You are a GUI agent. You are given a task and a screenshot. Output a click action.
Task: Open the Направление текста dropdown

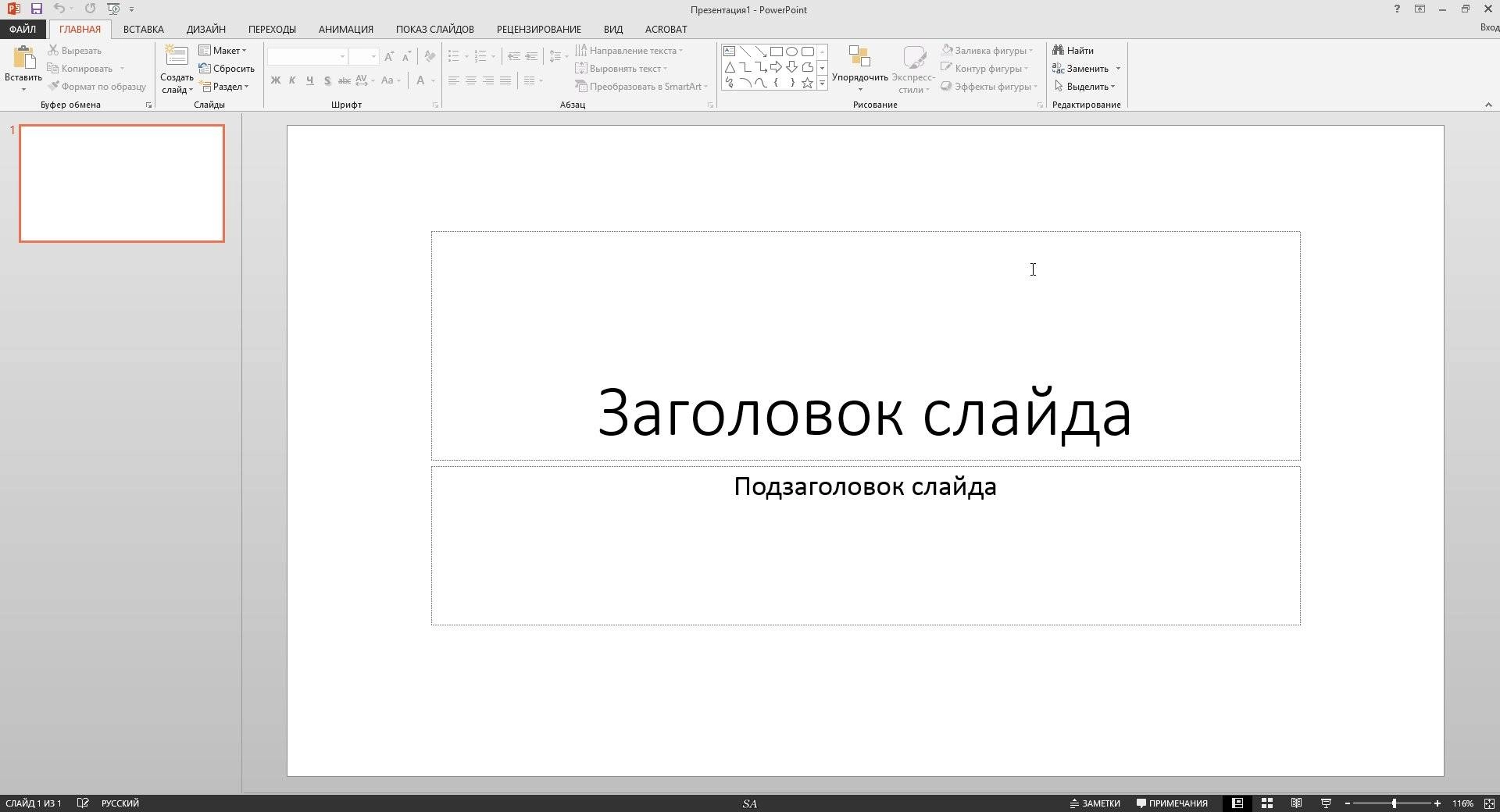(x=629, y=50)
